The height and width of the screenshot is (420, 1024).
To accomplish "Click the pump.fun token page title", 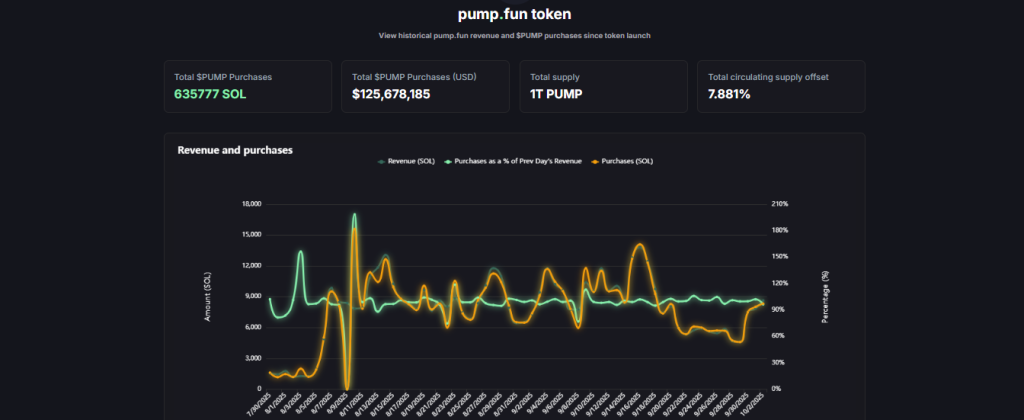I will tap(512, 14).
